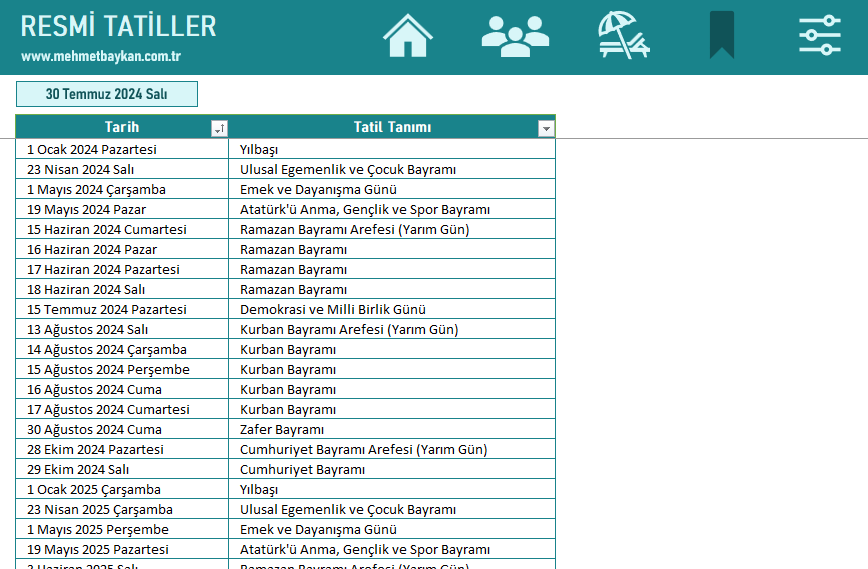Open the Tatil Tanımı filter dropdown
The width and height of the screenshot is (868, 569).
click(546, 128)
